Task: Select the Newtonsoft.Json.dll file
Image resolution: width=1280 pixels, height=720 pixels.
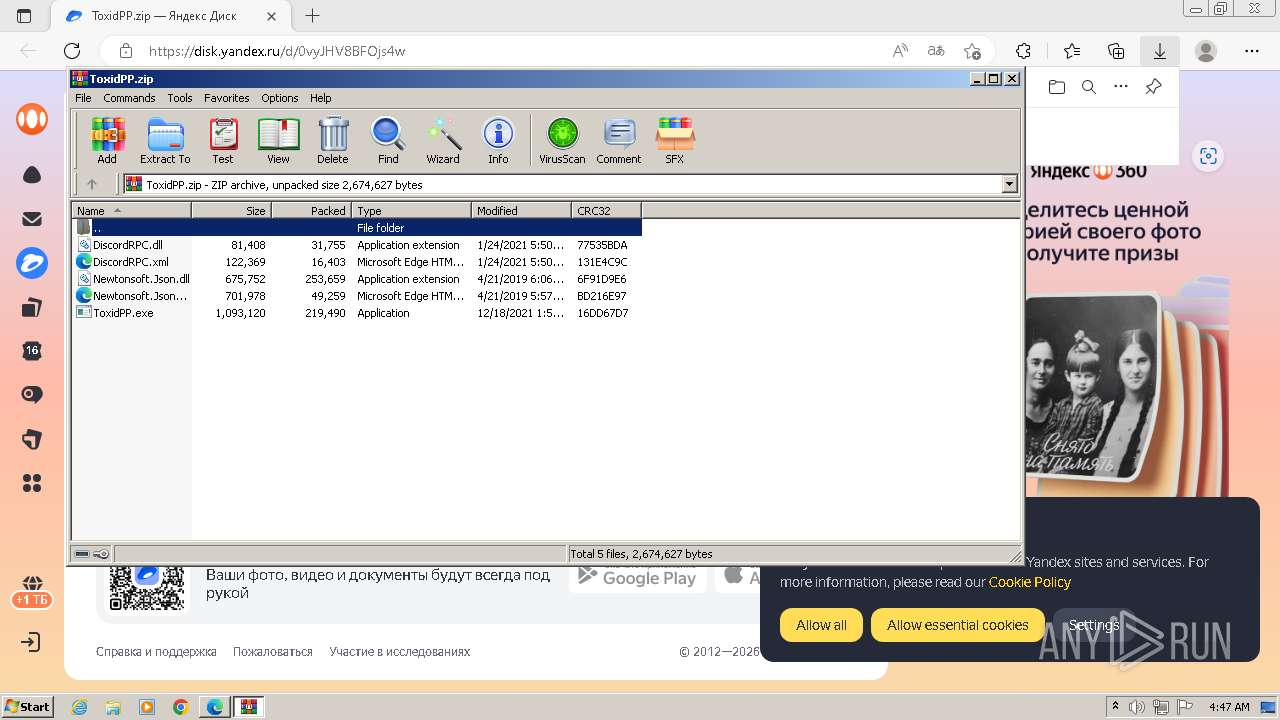Action: point(357,279)
